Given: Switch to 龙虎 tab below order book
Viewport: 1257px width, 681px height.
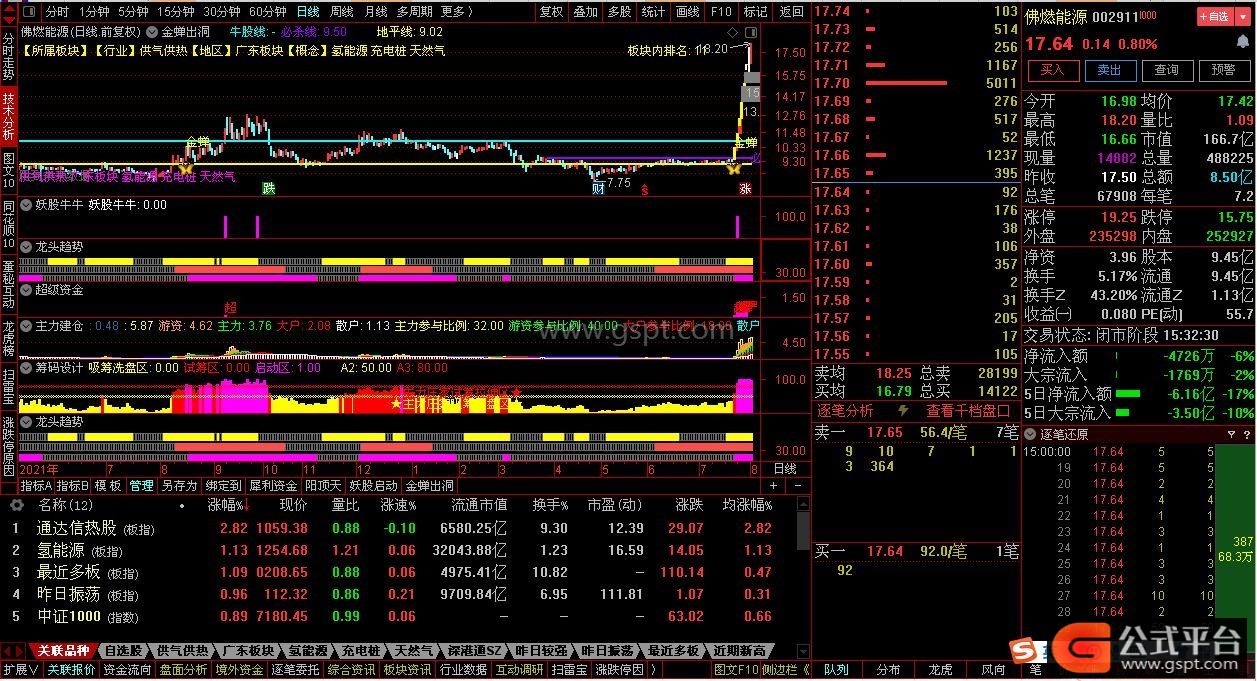Looking at the screenshot, I should (x=941, y=670).
